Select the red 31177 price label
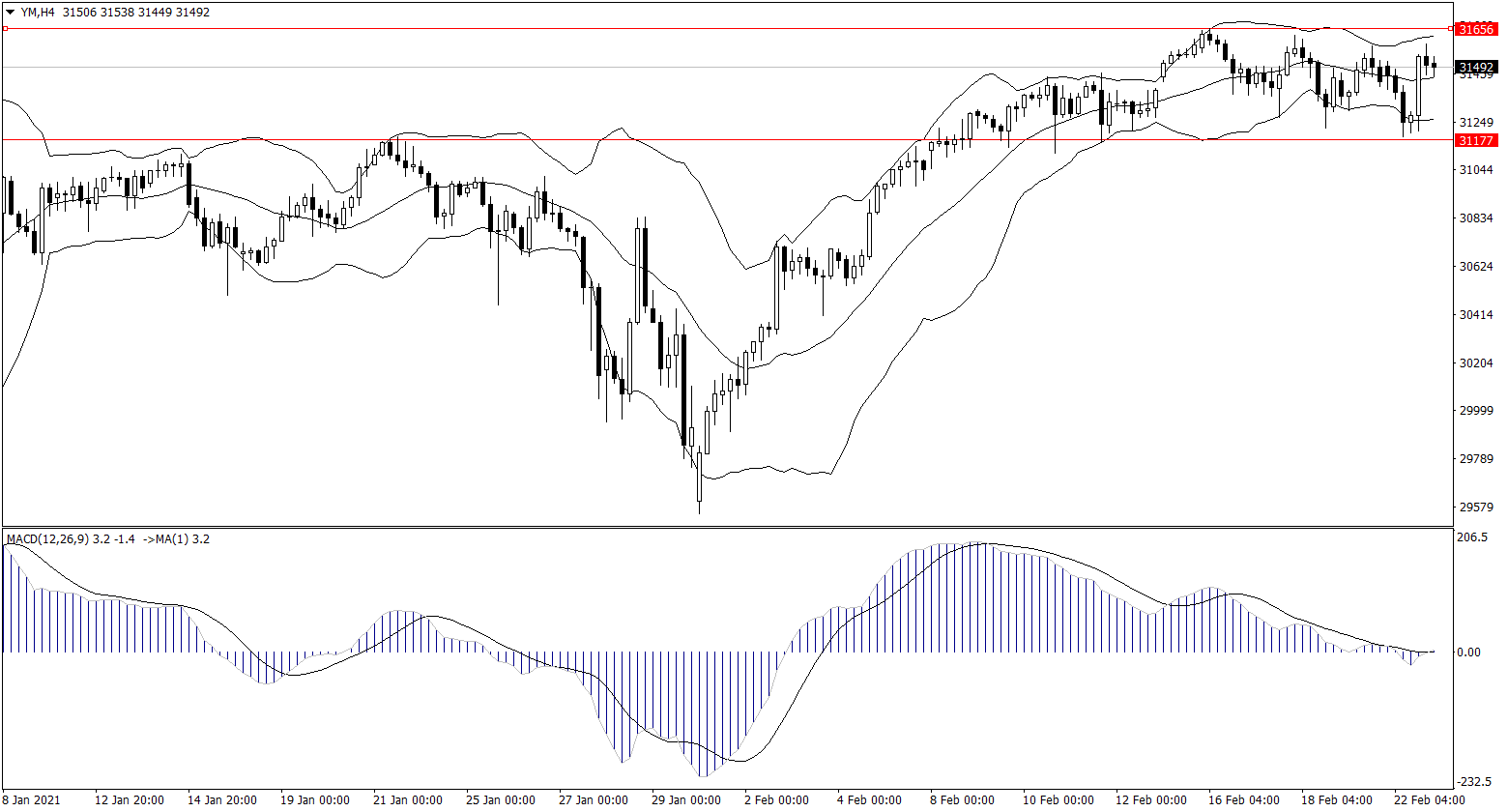This screenshot has width=1508, height=812. (x=1476, y=140)
